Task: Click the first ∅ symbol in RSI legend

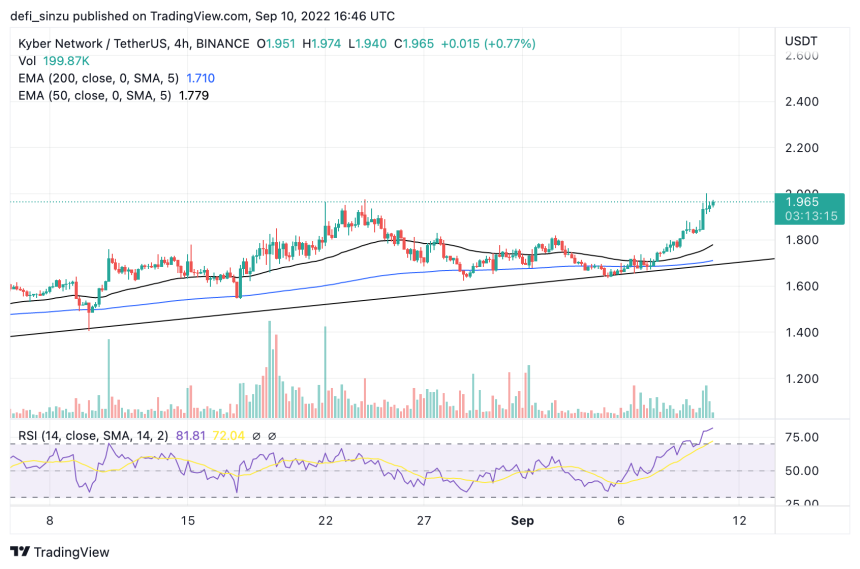Action: (256, 437)
